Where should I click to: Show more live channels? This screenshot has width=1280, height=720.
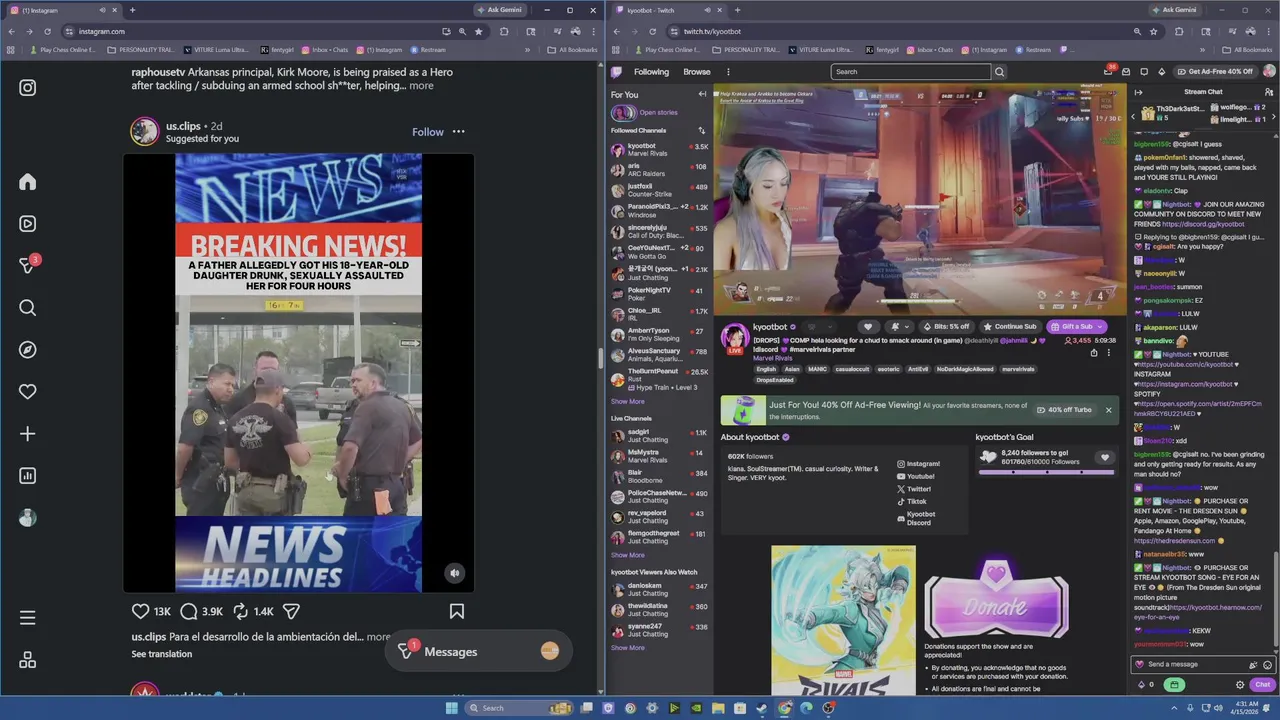[628, 556]
